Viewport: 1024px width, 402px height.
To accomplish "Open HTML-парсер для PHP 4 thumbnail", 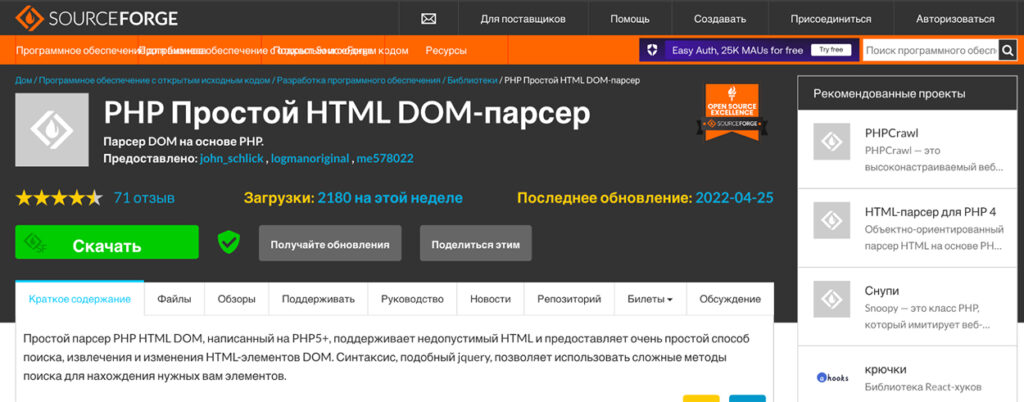I will (831, 220).
